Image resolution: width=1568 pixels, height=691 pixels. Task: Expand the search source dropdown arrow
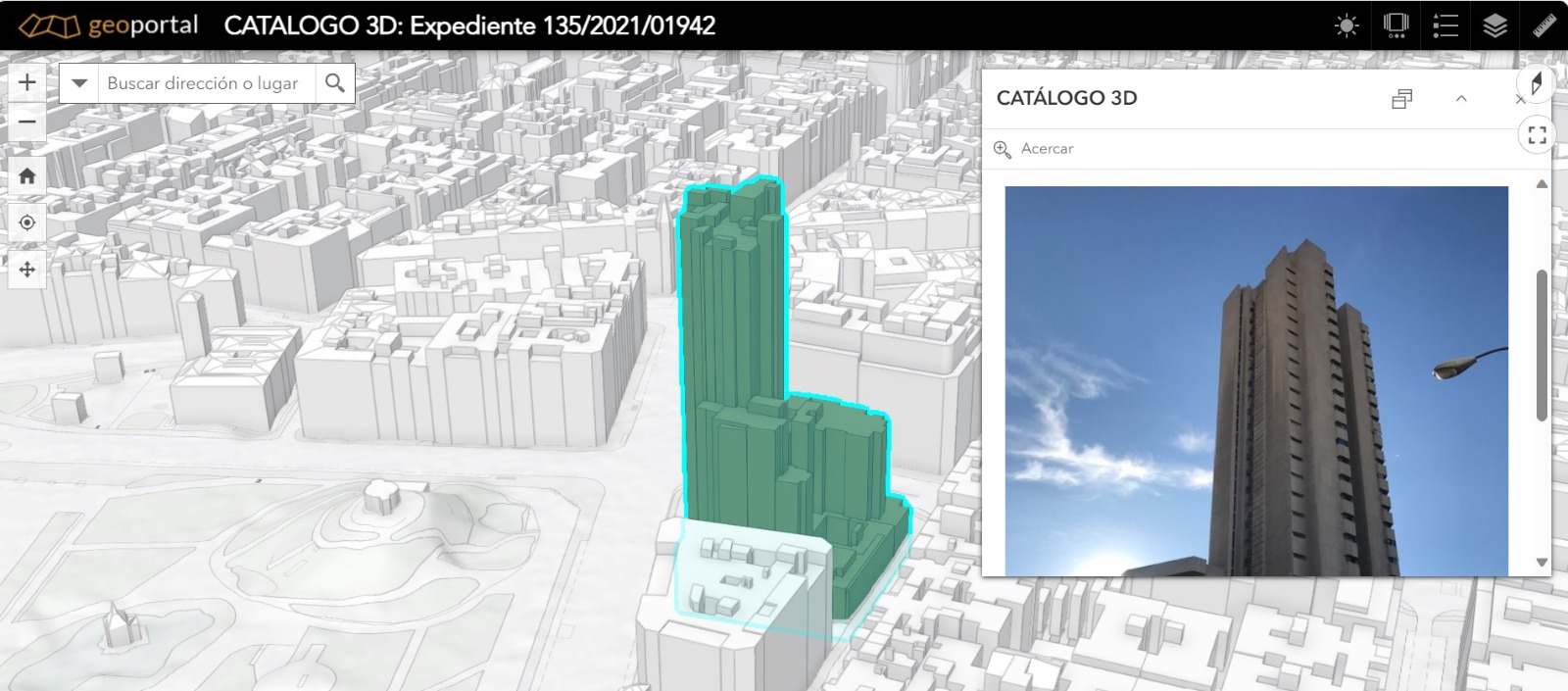click(79, 83)
